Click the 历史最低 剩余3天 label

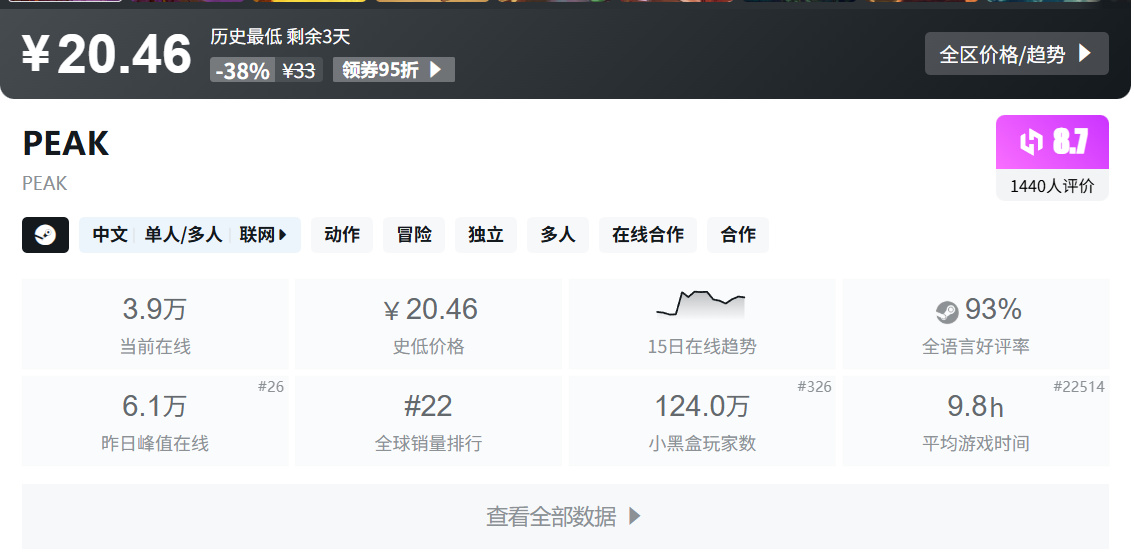281,36
